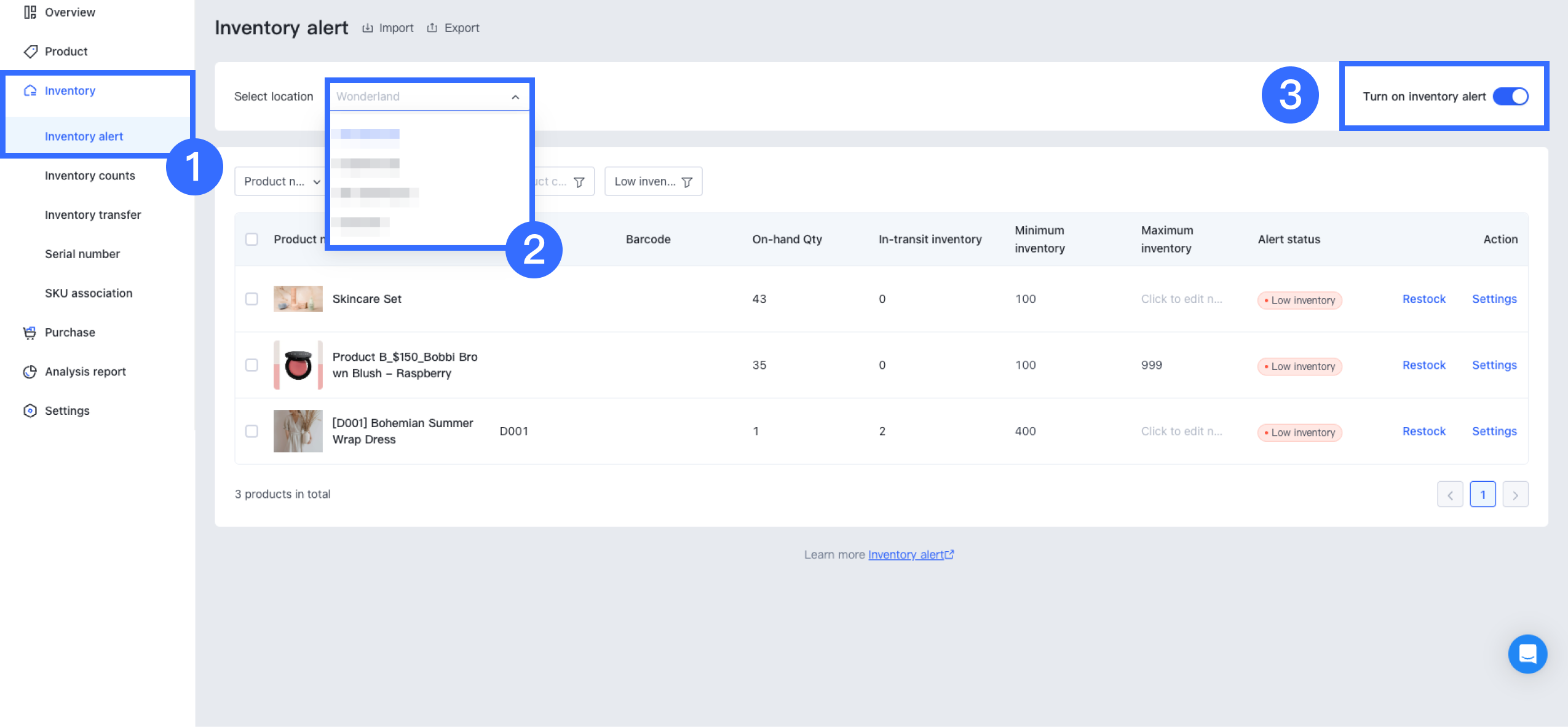Click the next page arrow
Screen dimensions: 1568x727
1515,495
